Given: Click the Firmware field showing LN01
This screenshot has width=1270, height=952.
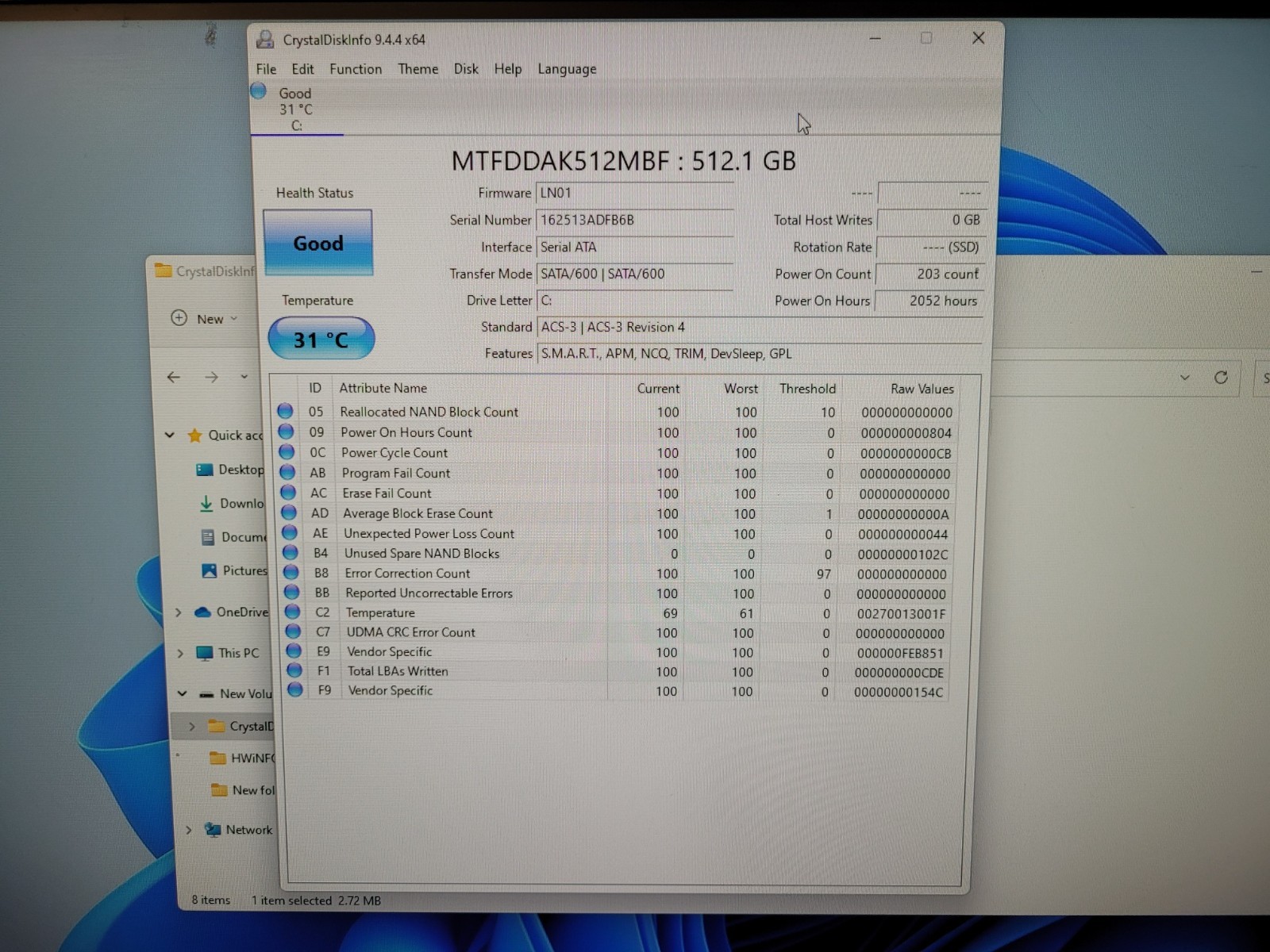Looking at the screenshot, I should tap(634, 193).
